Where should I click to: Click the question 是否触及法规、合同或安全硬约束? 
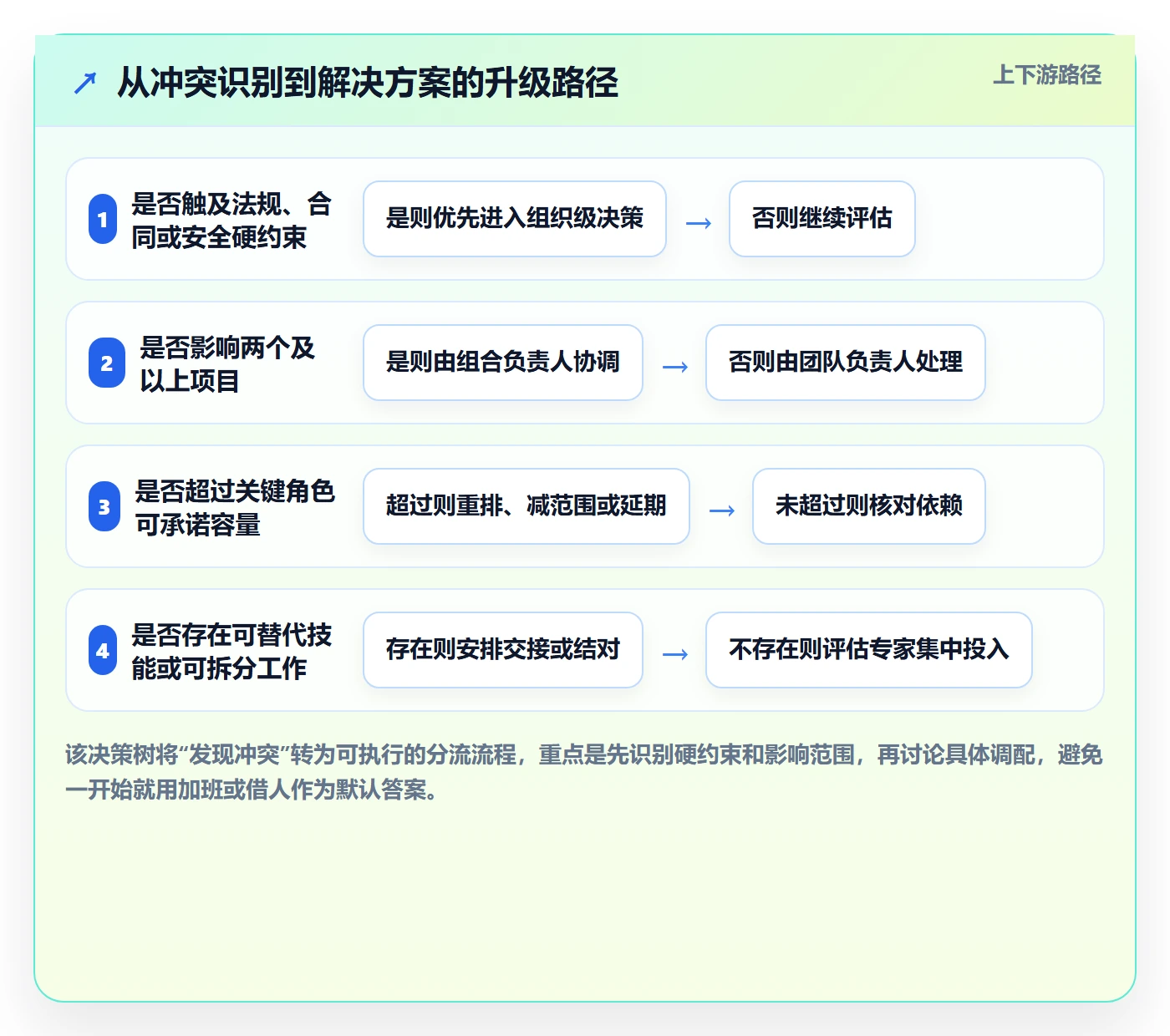[x=231, y=220]
